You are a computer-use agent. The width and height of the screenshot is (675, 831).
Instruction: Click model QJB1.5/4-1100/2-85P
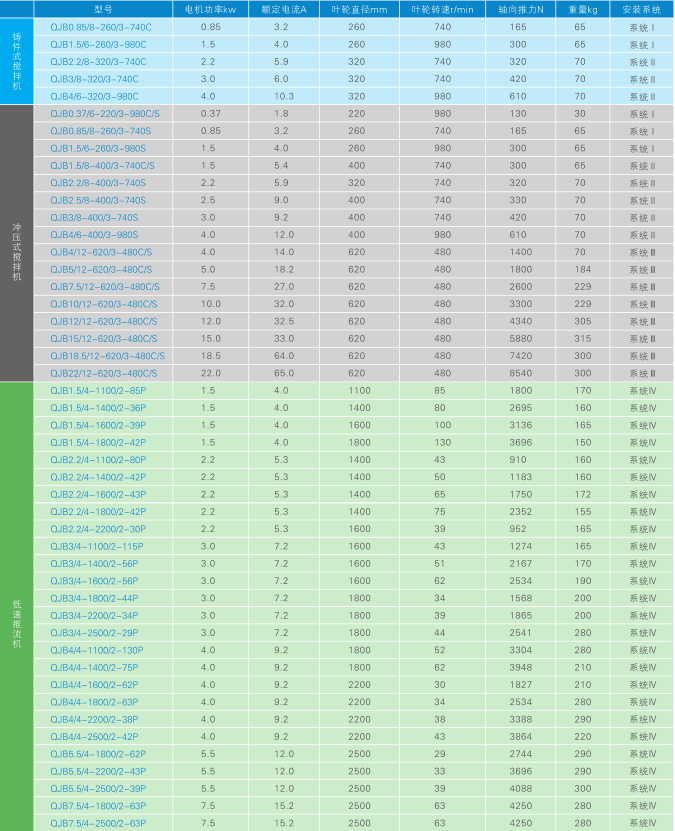(97, 390)
